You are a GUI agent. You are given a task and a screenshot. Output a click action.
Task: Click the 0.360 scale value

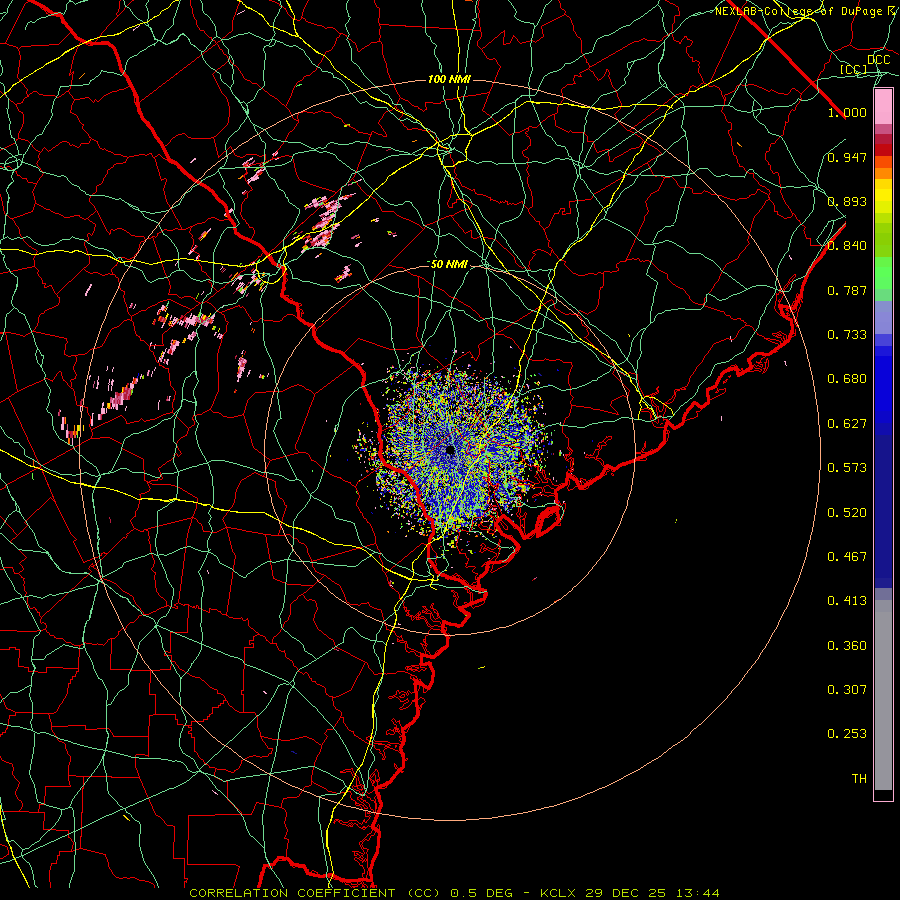[847, 646]
